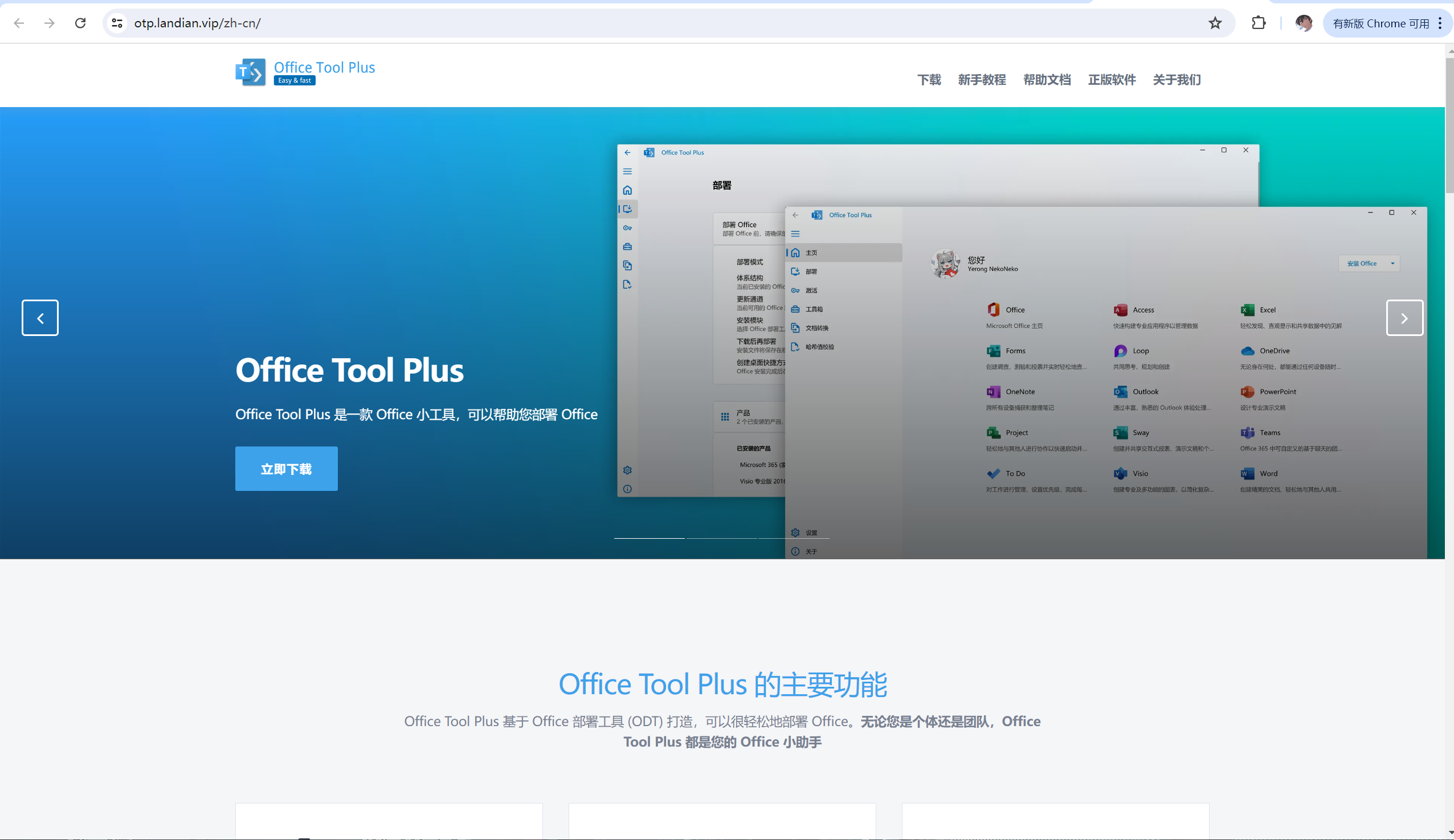The height and width of the screenshot is (840, 1454).
Task: Open the 帮助文档 navigation item
Action: pos(1047,80)
